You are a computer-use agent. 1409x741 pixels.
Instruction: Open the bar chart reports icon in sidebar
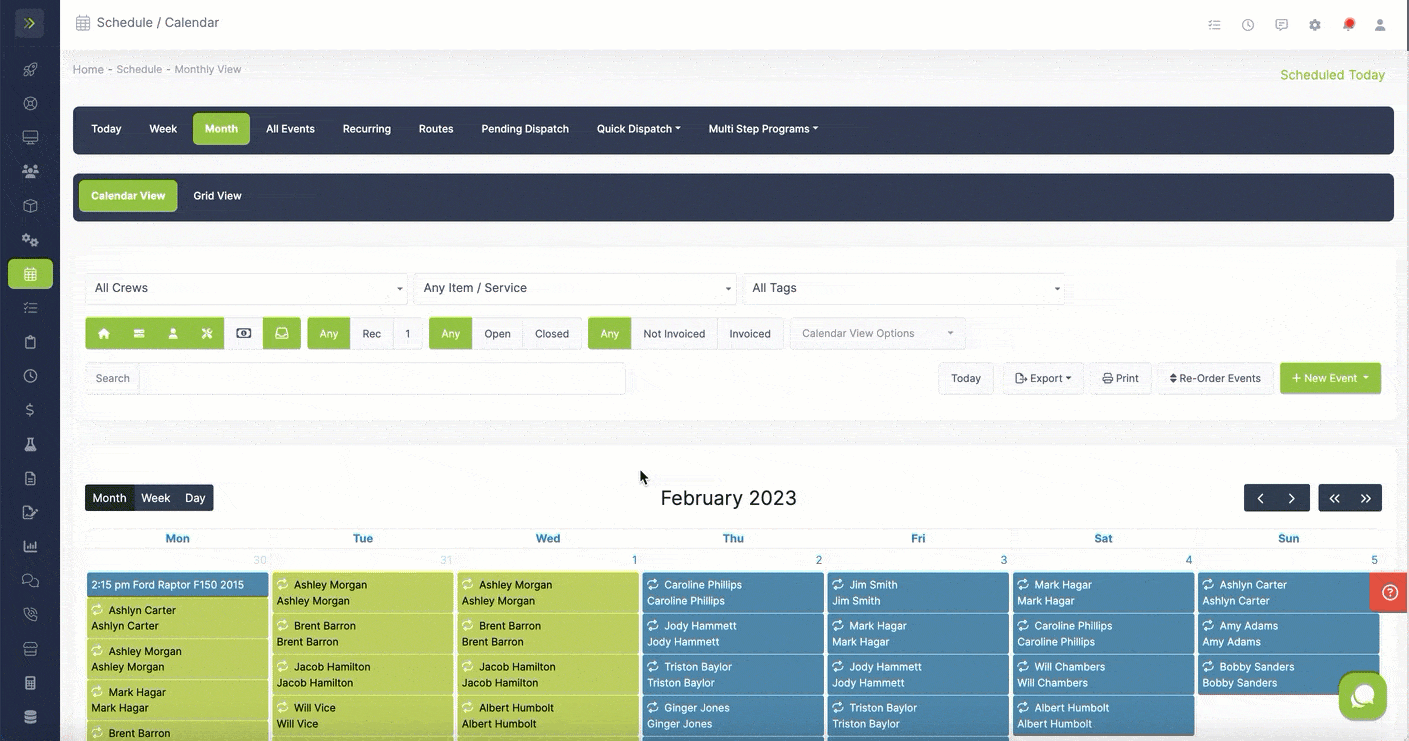(30, 546)
